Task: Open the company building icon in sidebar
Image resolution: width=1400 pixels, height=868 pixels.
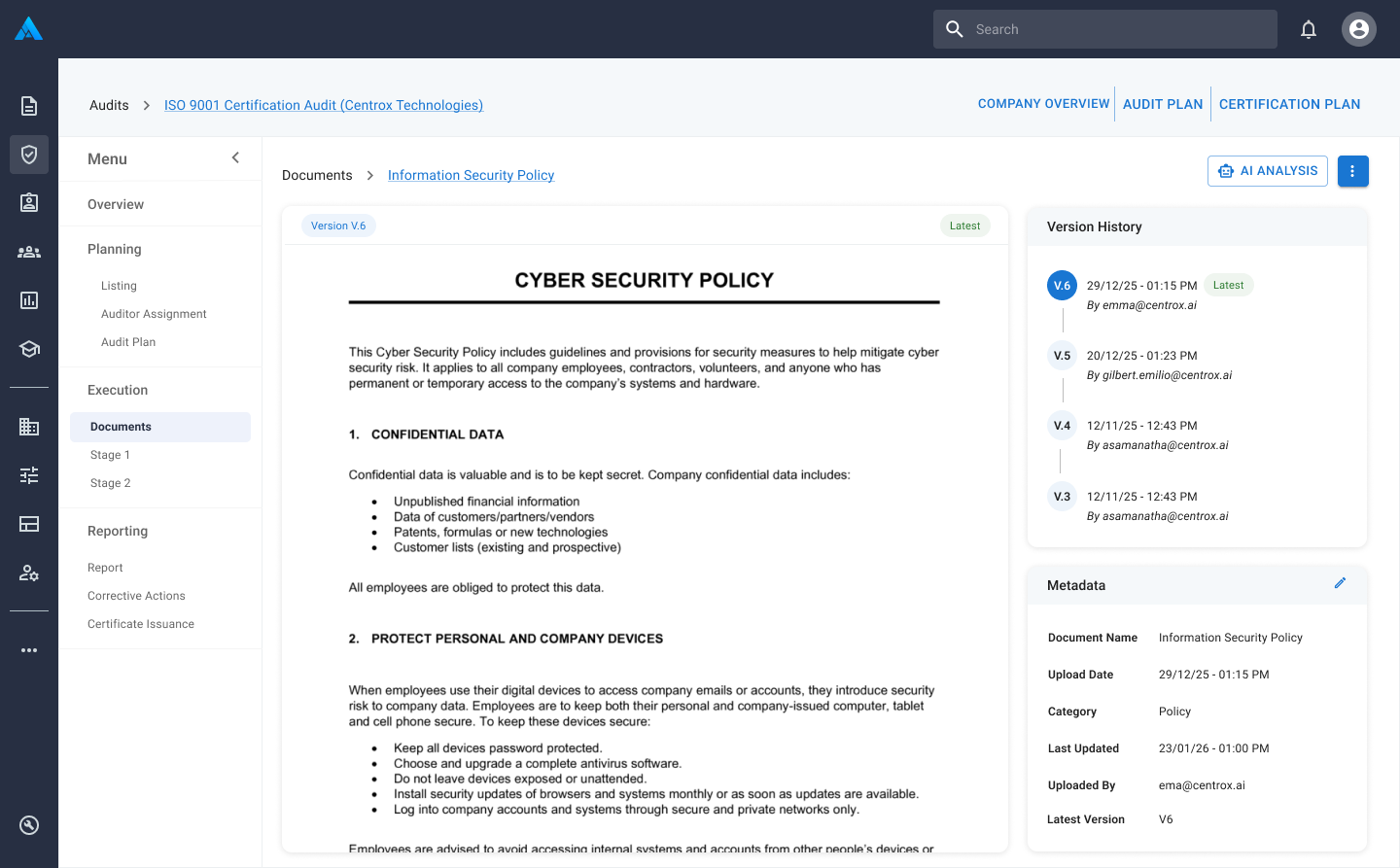Action: coord(29,427)
